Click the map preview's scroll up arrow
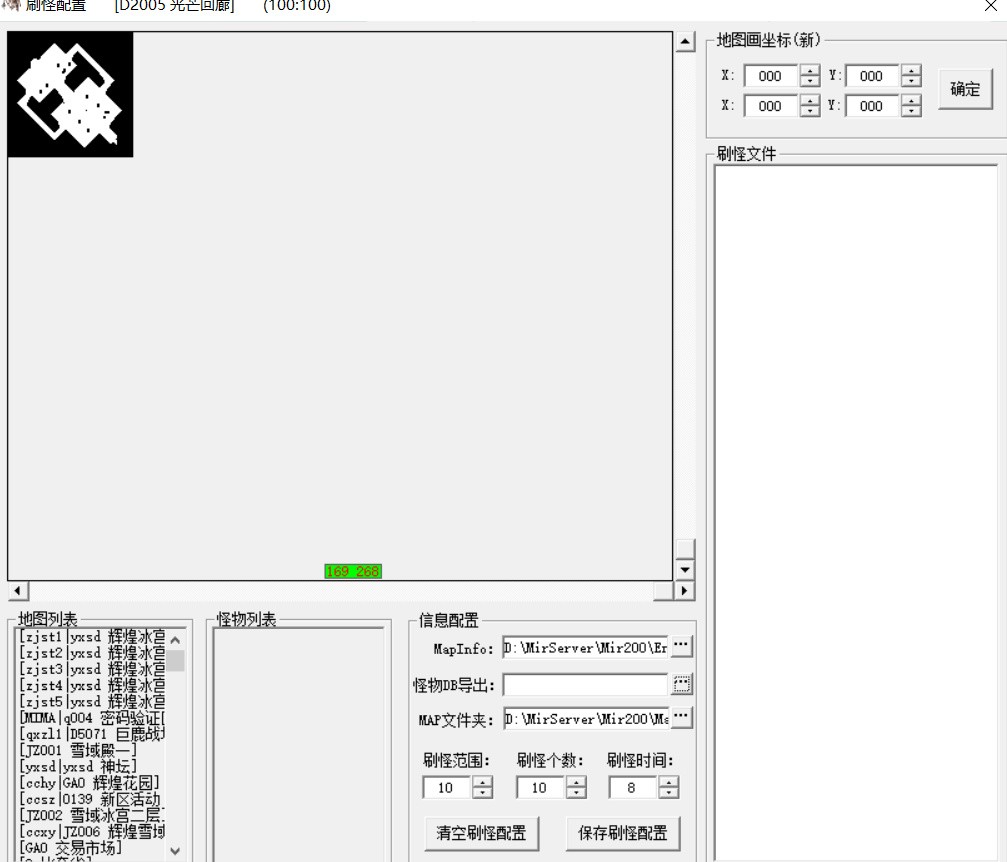The height and width of the screenshot is (862, 1007). pos(685,42)
